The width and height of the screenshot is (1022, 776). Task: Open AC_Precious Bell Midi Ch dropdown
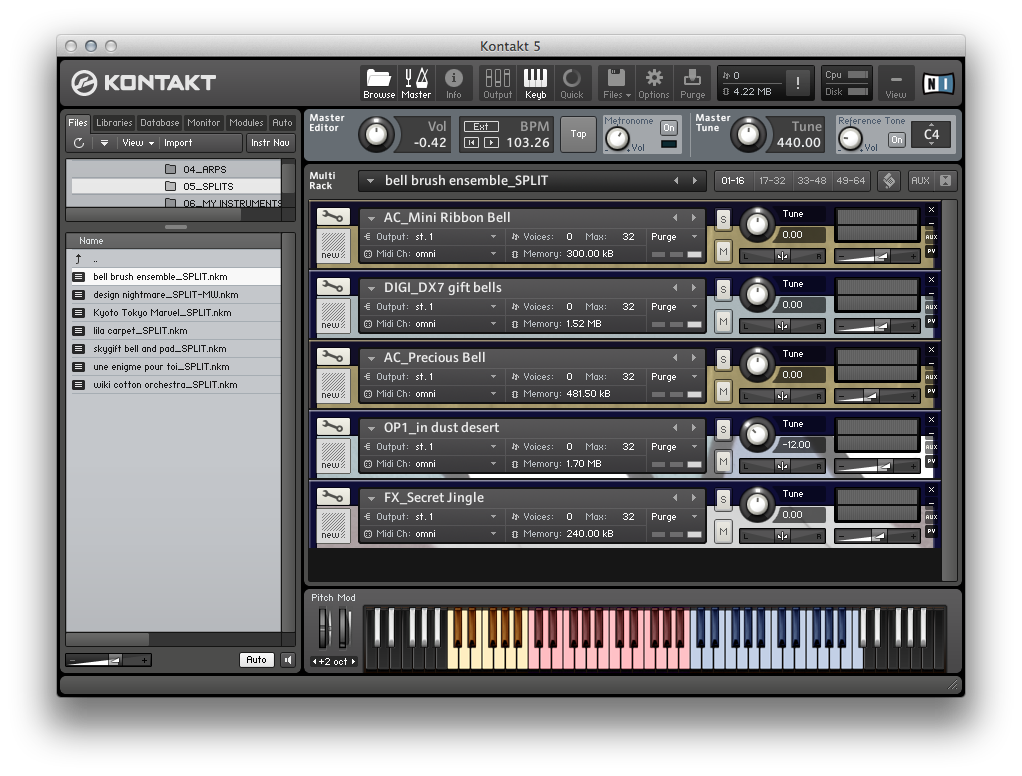pos(493,394)
